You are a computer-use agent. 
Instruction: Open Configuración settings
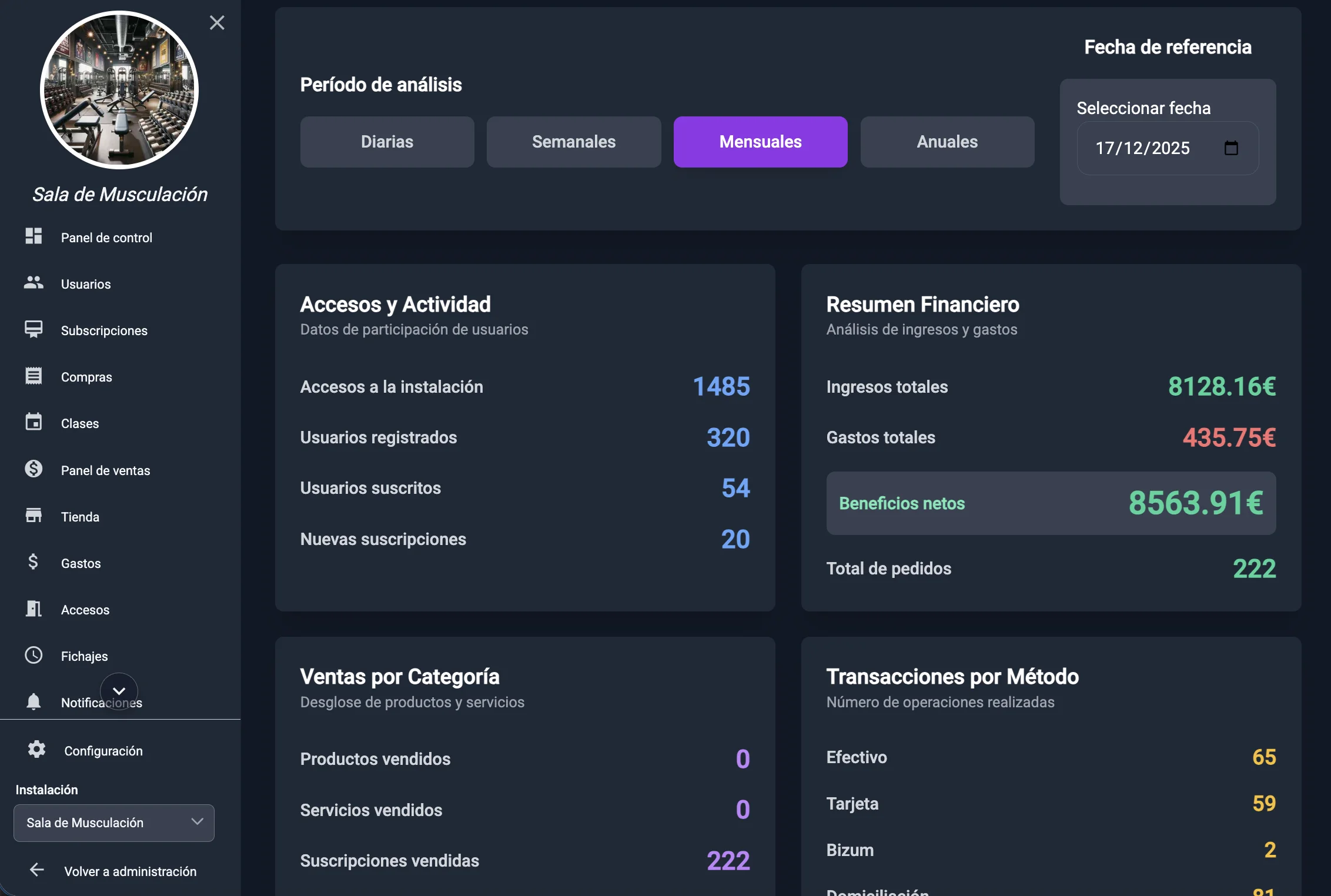click(103, 750)
